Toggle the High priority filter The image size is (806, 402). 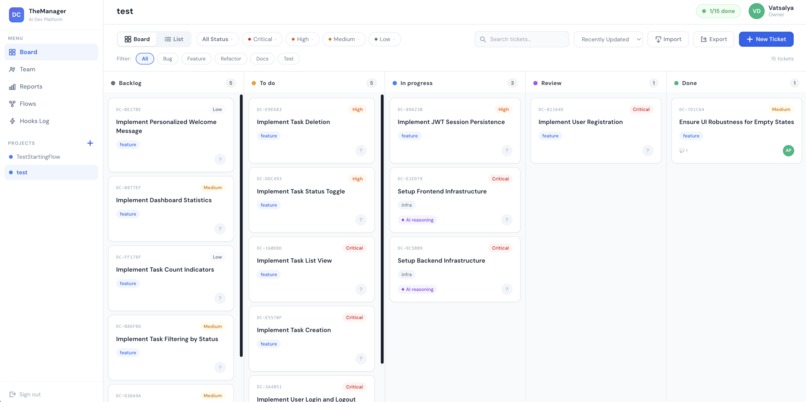302,39
